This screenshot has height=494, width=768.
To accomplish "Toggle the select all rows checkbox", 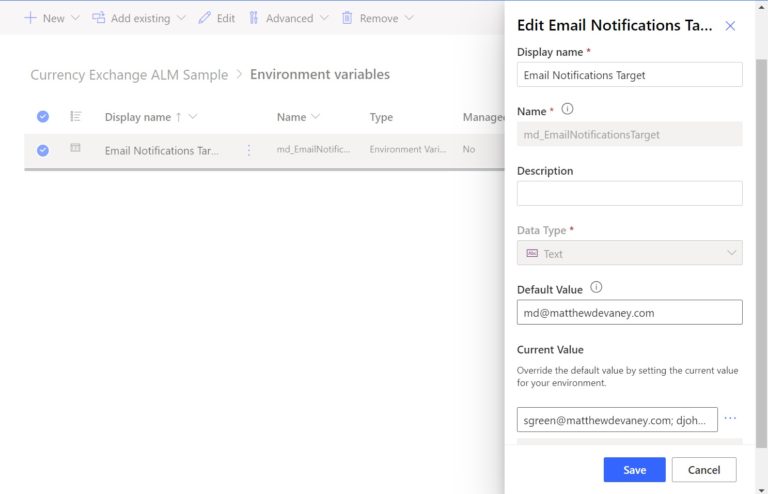I will [43, 117].
